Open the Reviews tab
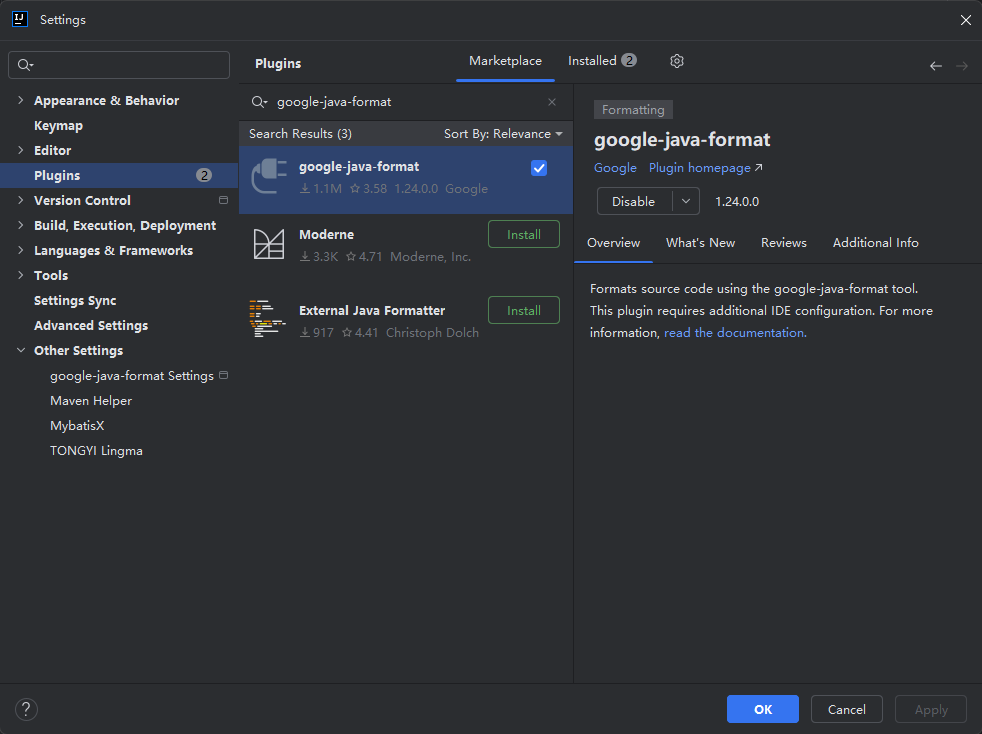Screen dimensions: 982x734 click(x=783, y=243)
